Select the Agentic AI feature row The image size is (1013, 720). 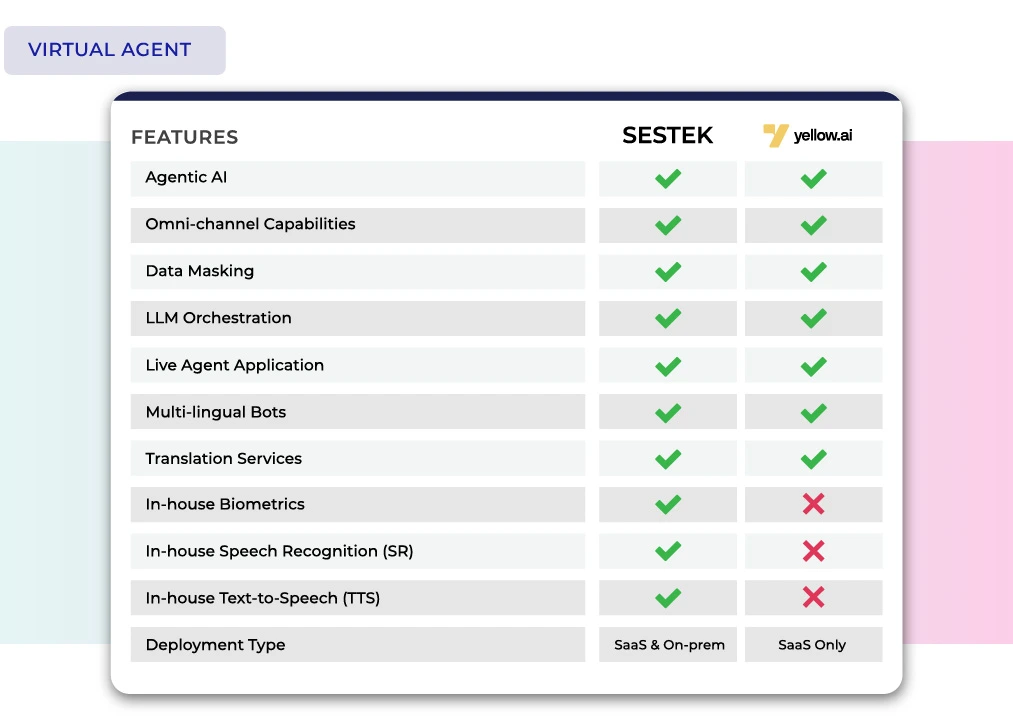tap(358, 178)
